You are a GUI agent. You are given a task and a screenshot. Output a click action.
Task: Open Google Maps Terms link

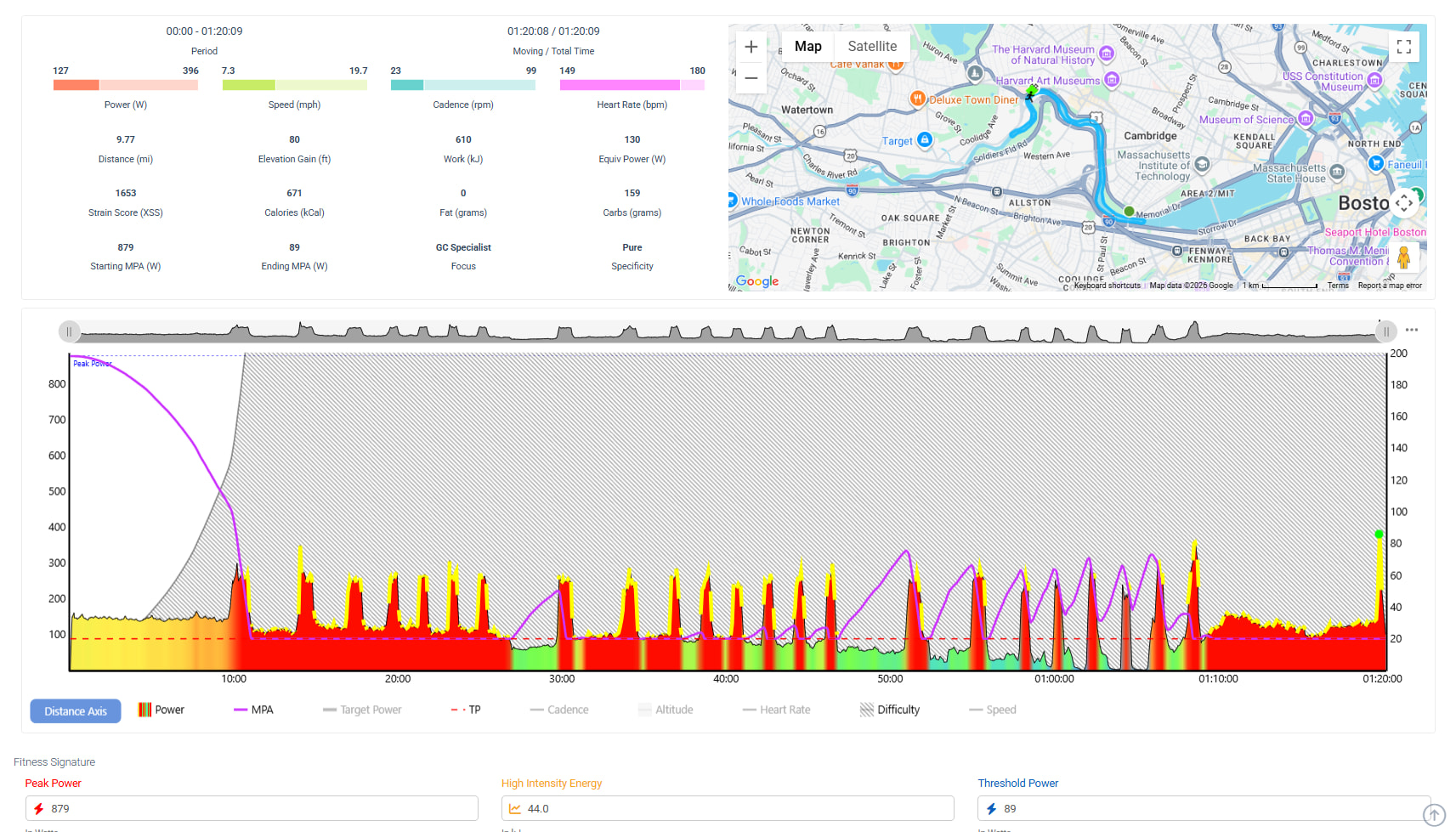(x=1338, y=286)
